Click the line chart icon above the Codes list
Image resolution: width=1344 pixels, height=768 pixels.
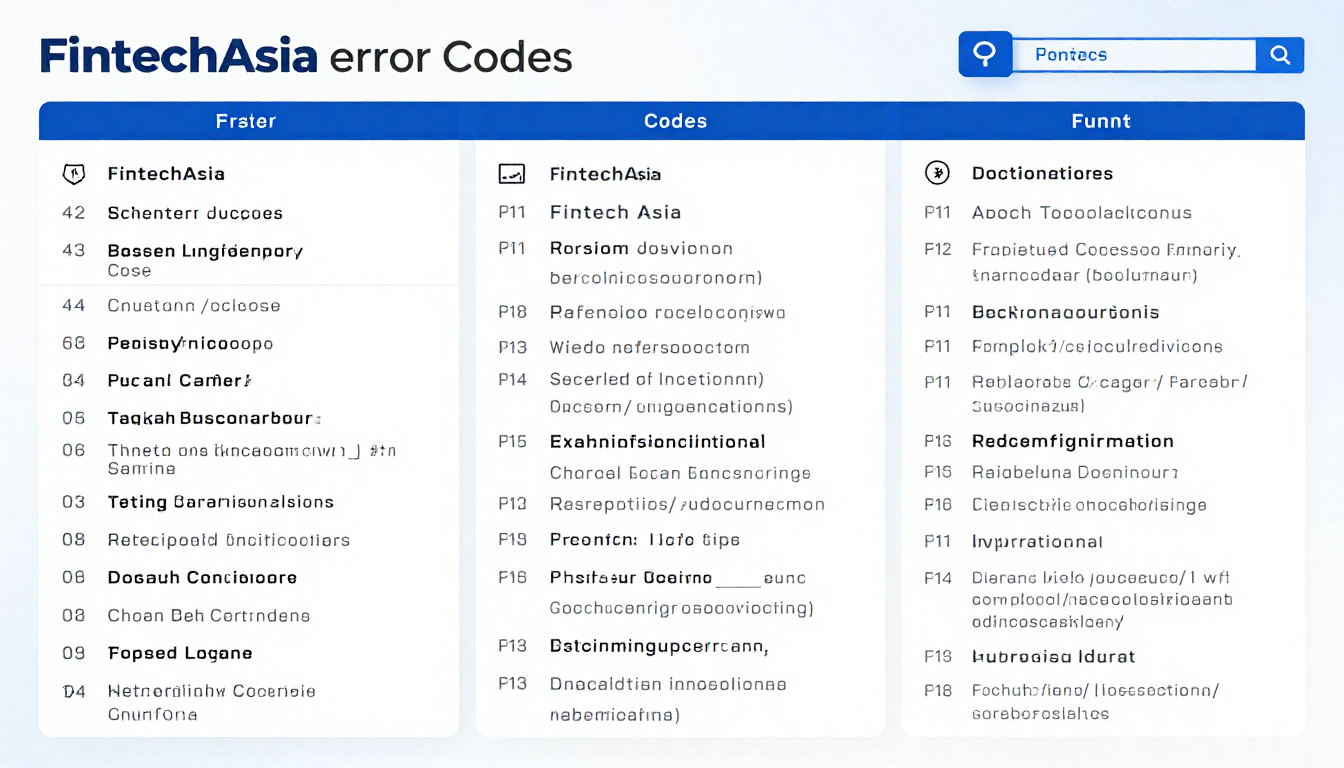click(x=511, y=173)
